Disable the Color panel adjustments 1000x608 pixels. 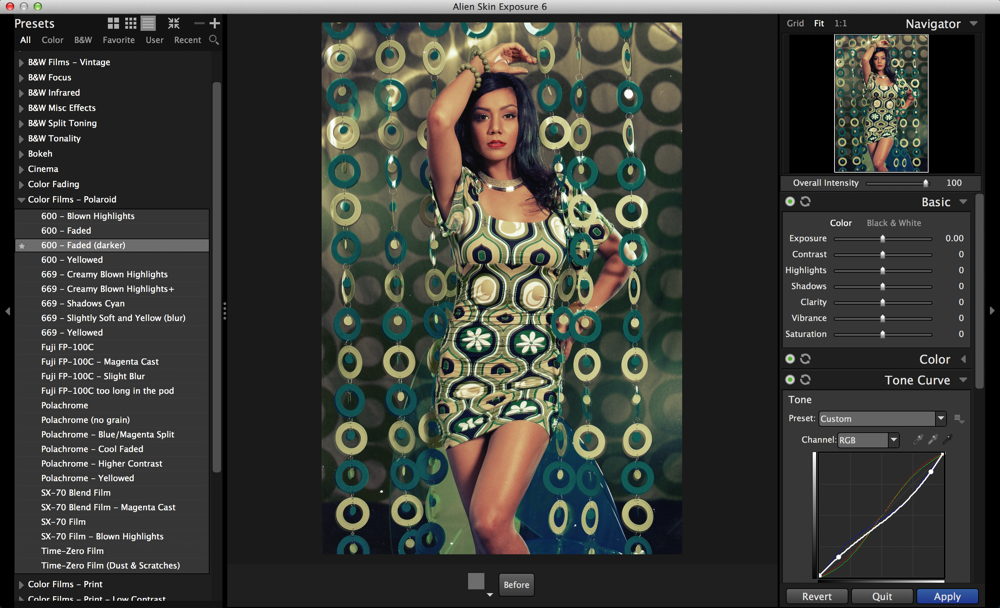[x=790, y=359]
